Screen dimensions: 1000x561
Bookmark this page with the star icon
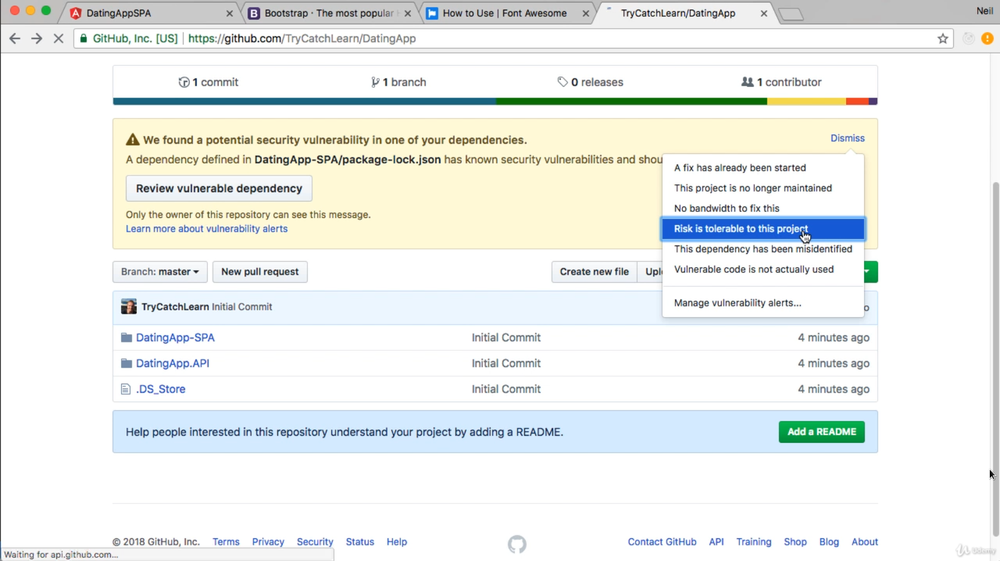(943, 38)
